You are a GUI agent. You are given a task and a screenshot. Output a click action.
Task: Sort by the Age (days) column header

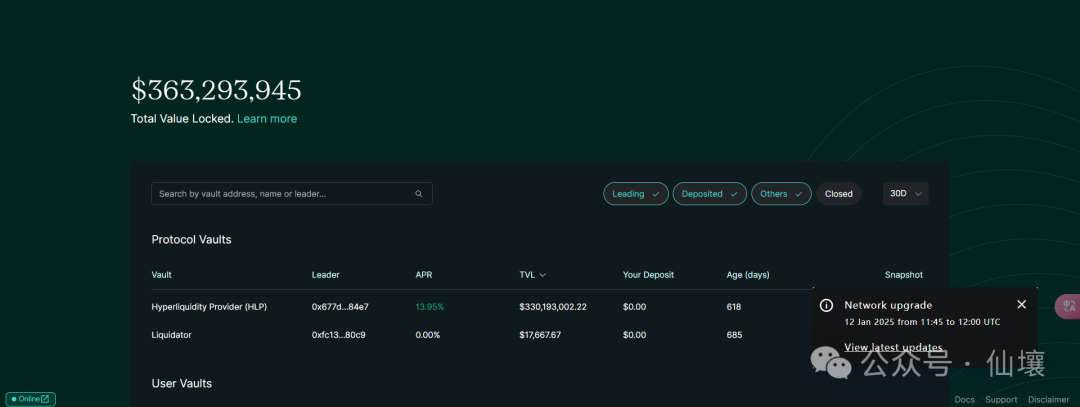point(747,275)
